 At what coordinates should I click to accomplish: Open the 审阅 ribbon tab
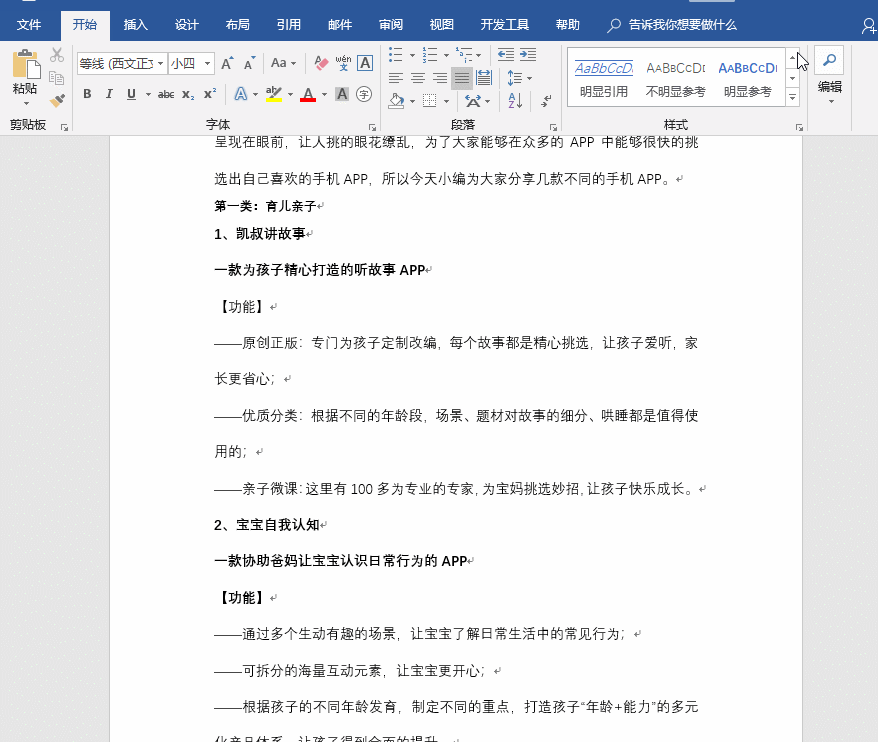pyautogui.click(x=390, y=25)
